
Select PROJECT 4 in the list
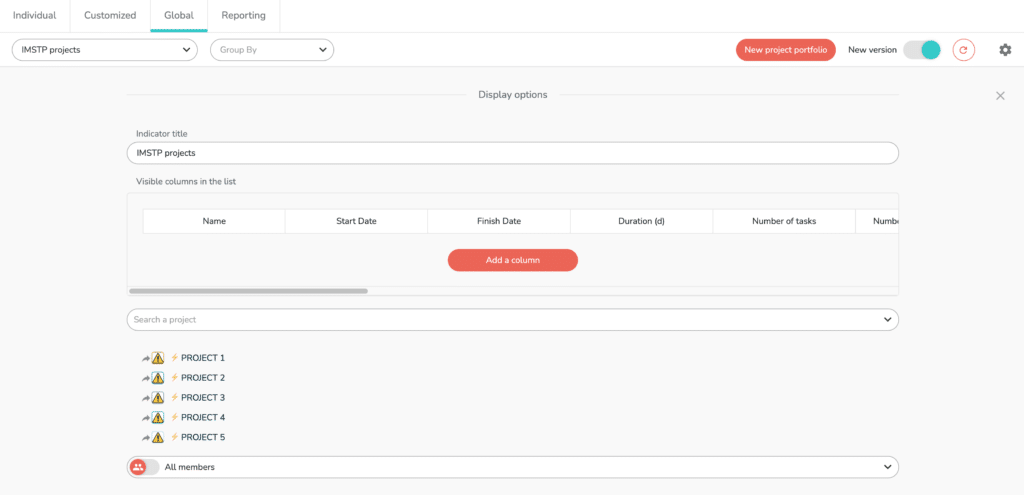pyautogui.click(x=203, y=417)
